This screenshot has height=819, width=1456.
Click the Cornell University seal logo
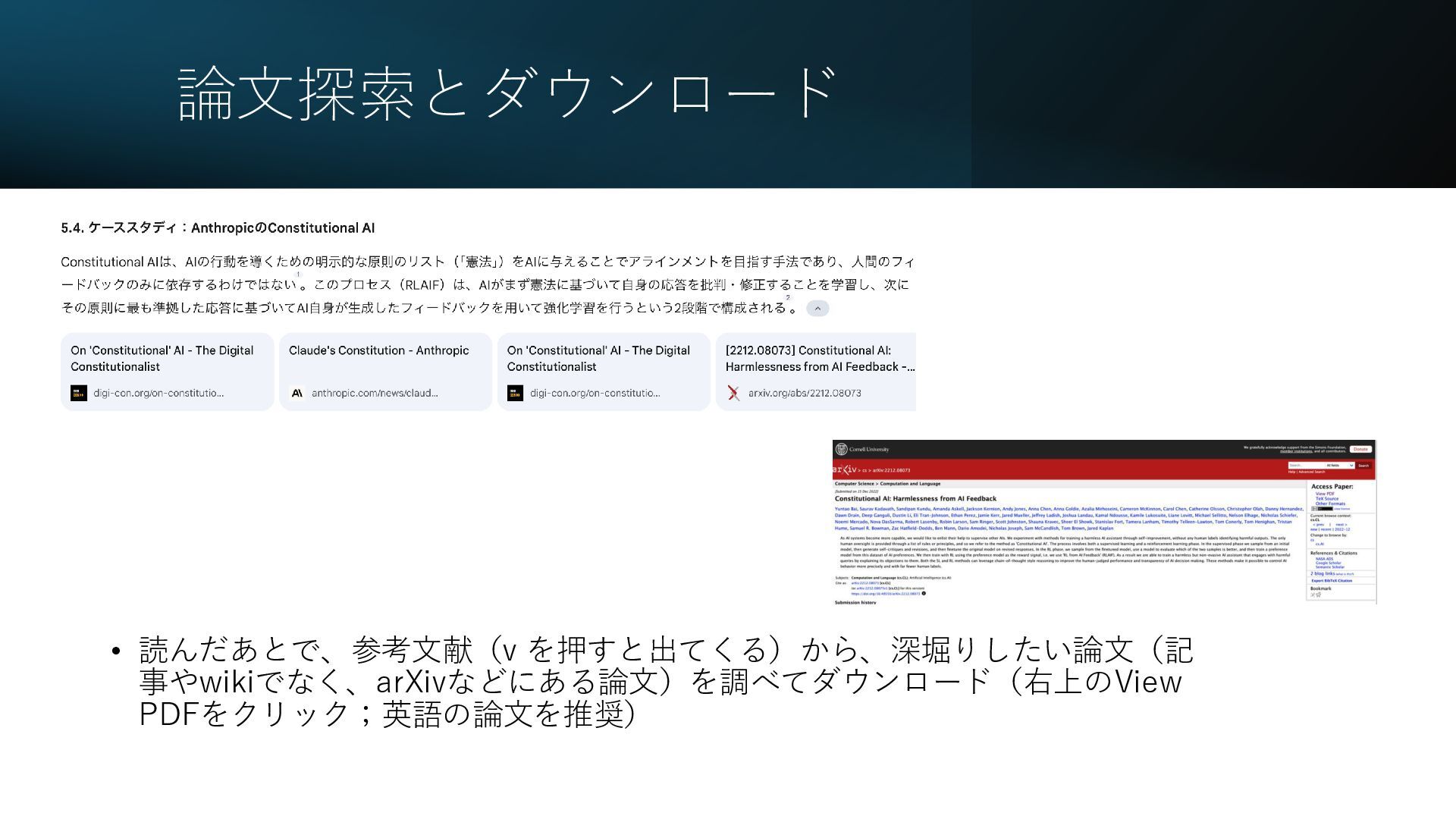coord(841,449)
